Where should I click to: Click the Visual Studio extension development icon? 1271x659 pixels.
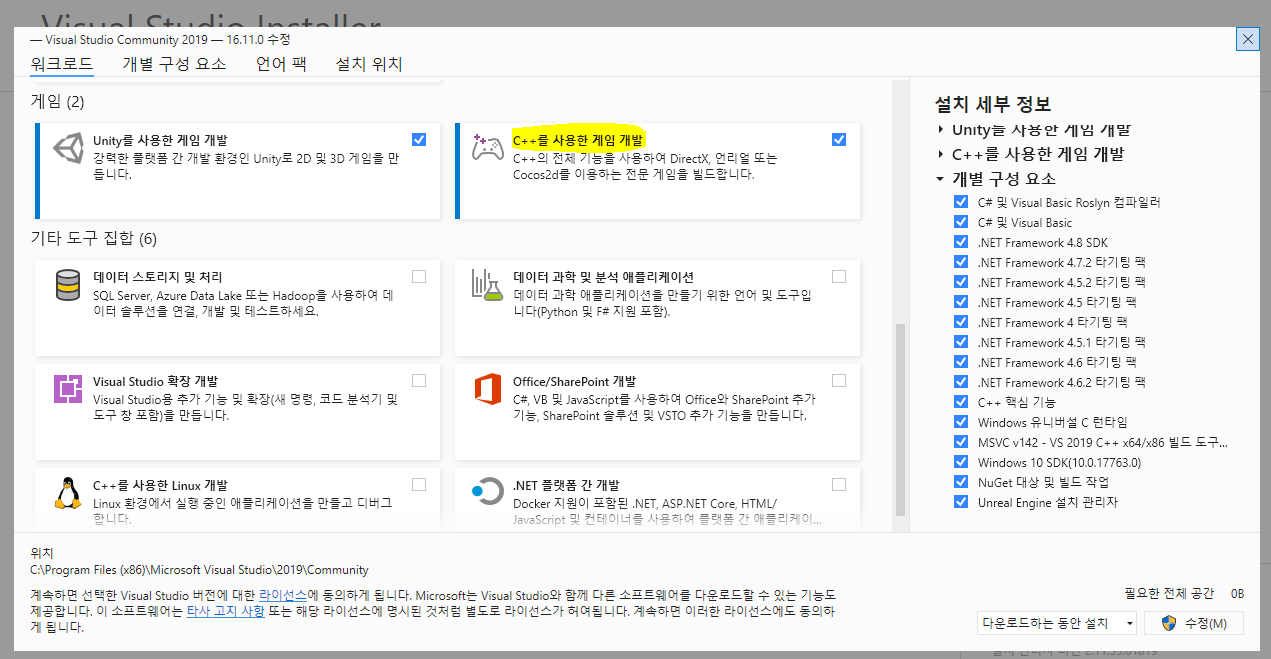68,389
